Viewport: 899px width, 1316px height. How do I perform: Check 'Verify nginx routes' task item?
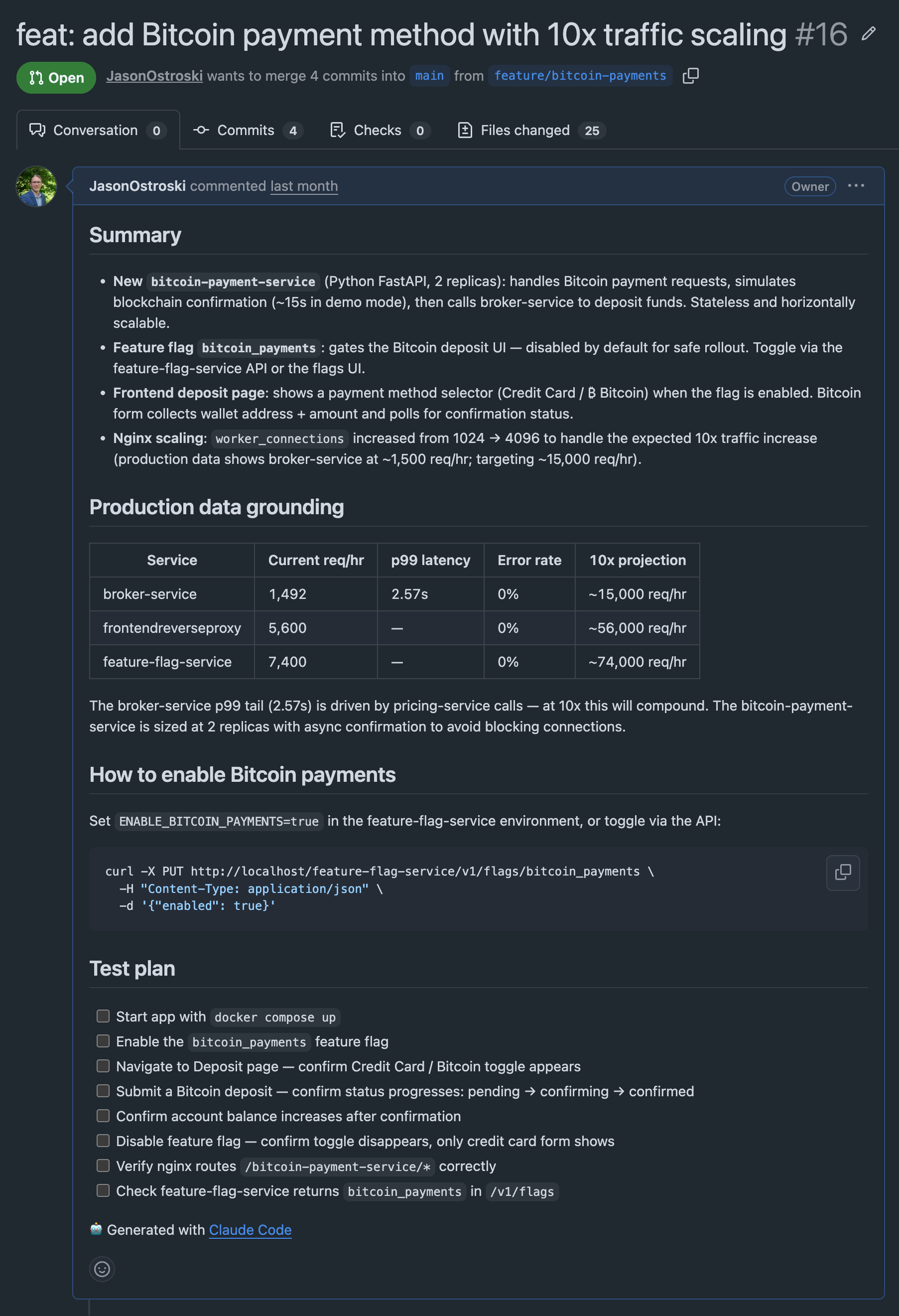(103, 1166)
